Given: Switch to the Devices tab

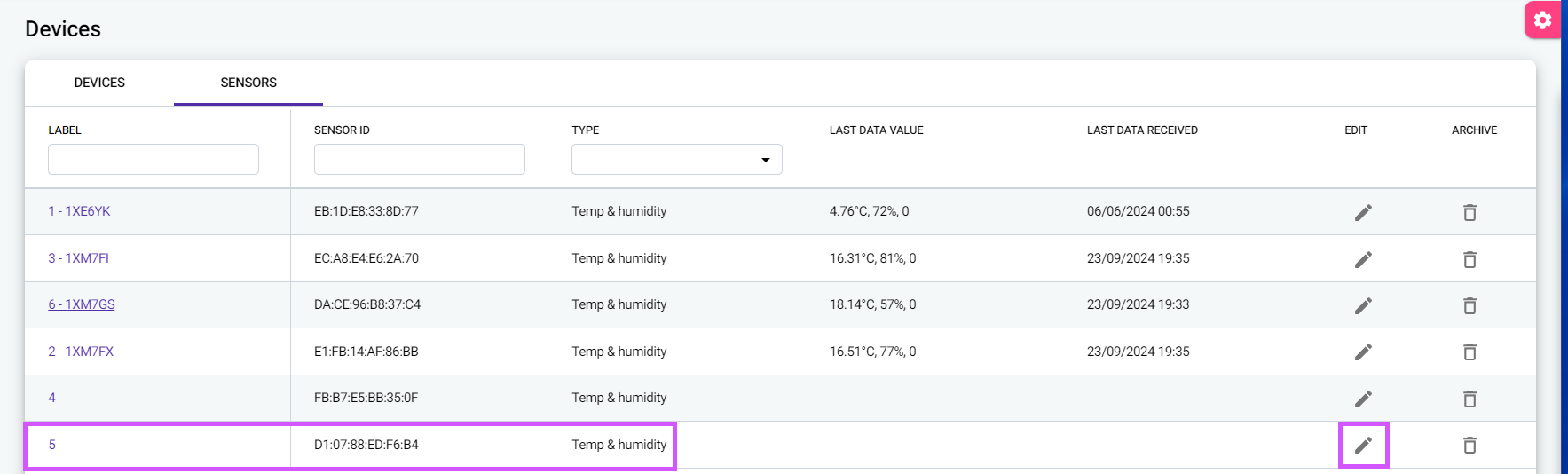Looking at the screenshot, I should [99, 83].
